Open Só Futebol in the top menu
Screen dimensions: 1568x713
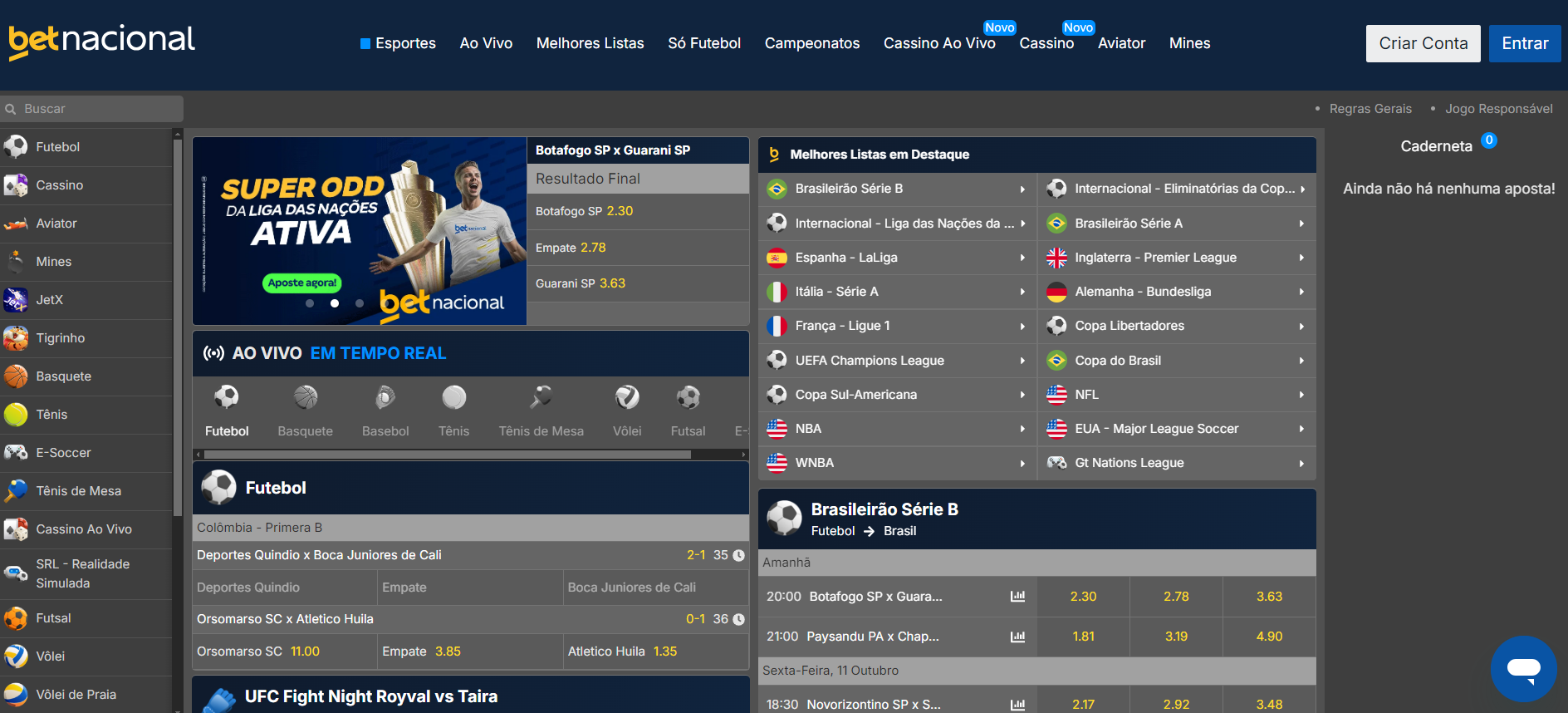[x=704, y=43]
